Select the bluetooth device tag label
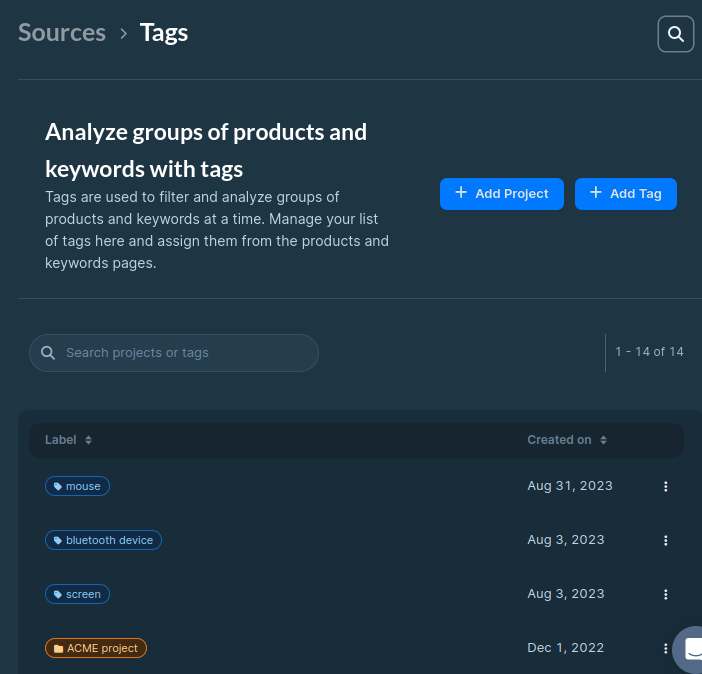This screenshot has height=674, width=702. coord(103,540)
